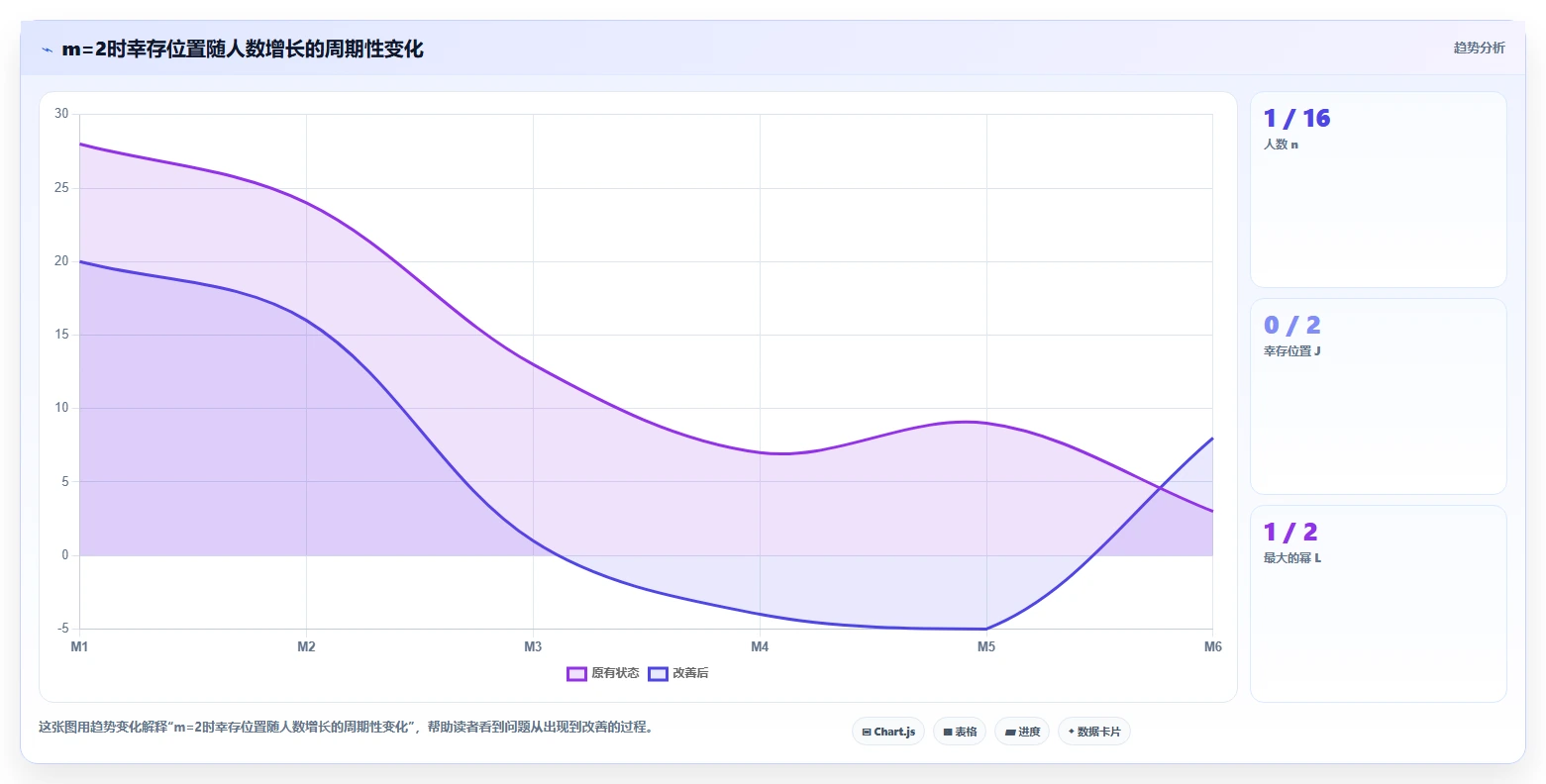The width and height of the screenshot is (1546, 784).
Task: Click the 最大的幂 L caption
Action: (x=1292, y=558)
